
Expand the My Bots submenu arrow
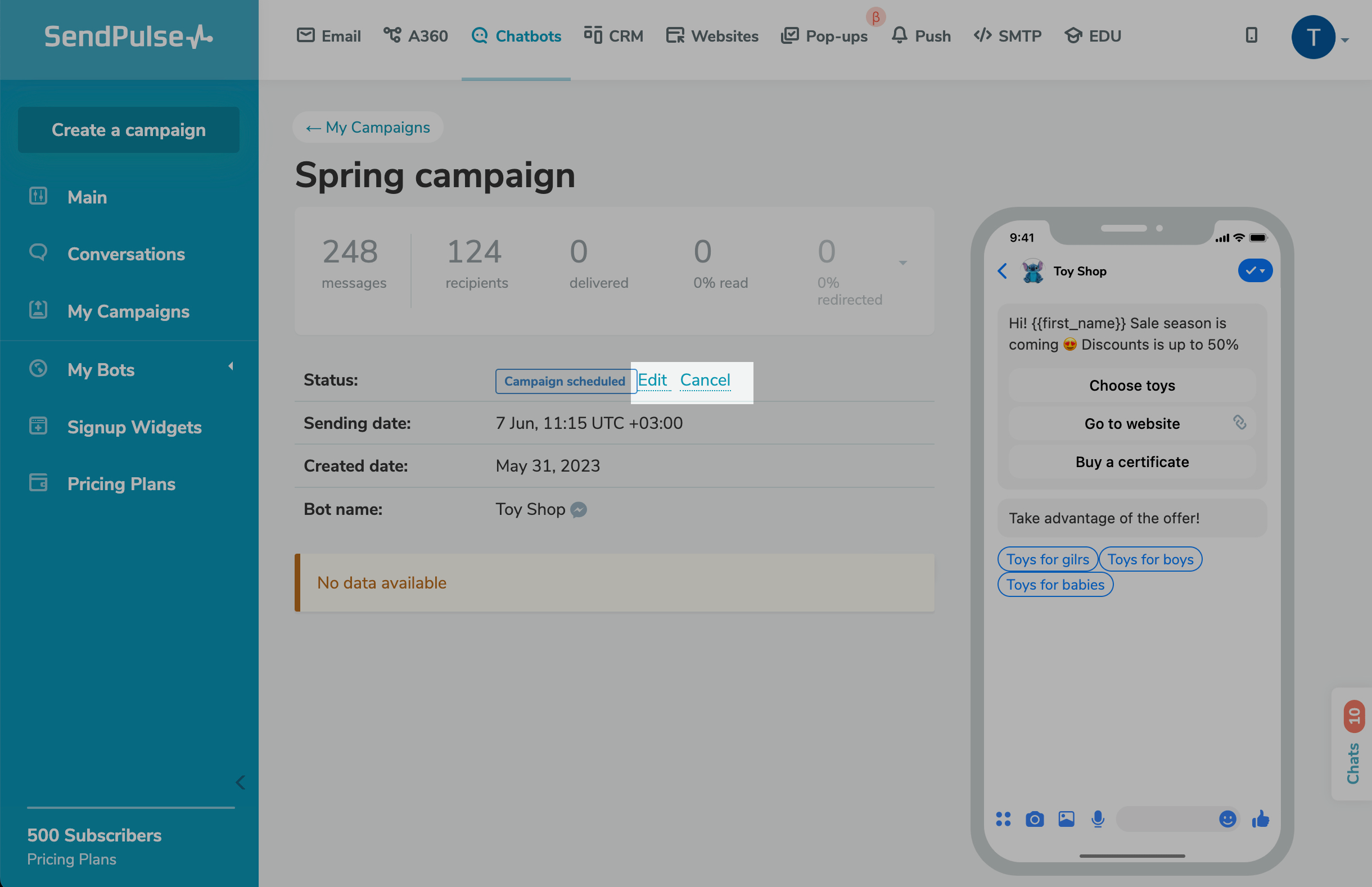click(231, 366)
